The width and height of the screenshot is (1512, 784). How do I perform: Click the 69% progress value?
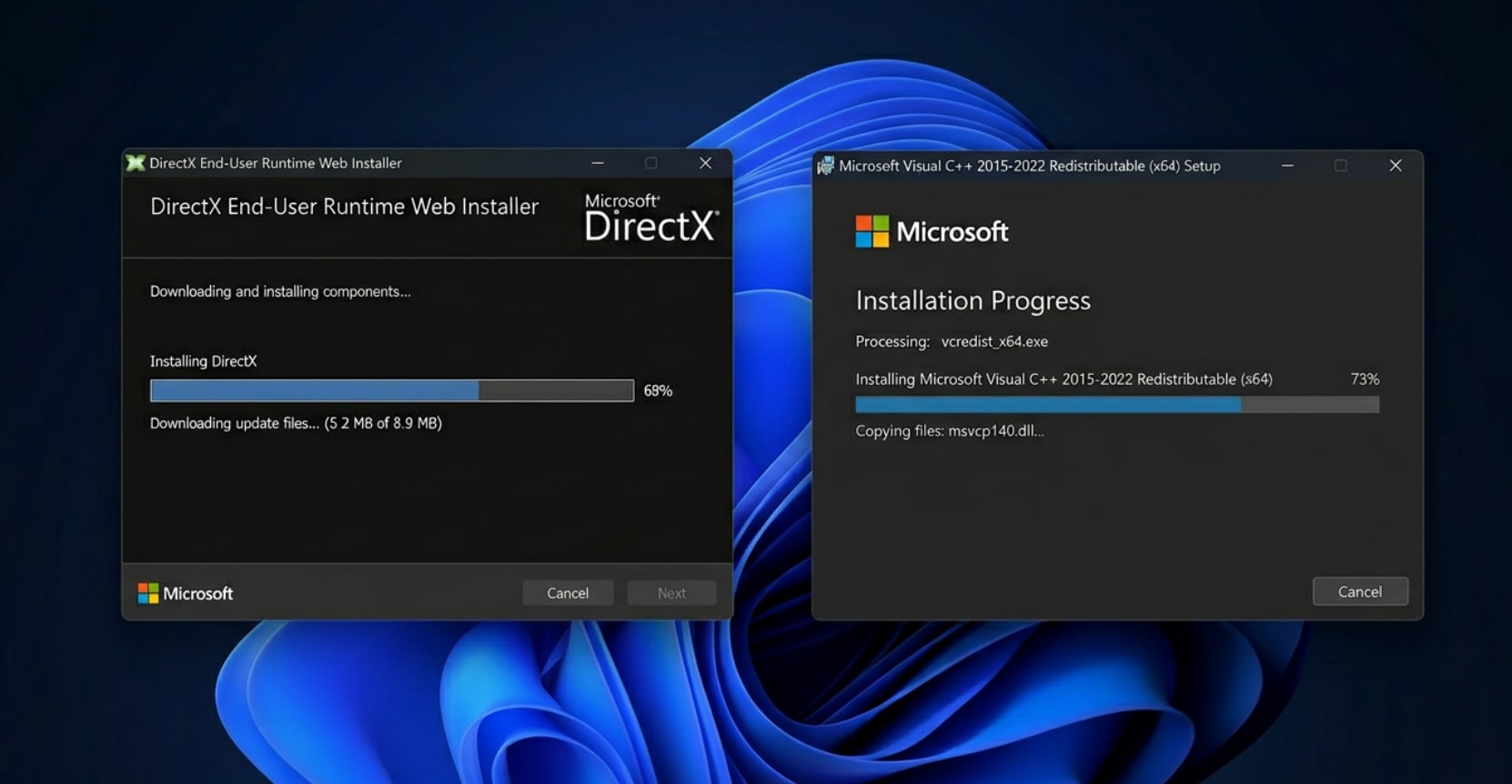658,390
